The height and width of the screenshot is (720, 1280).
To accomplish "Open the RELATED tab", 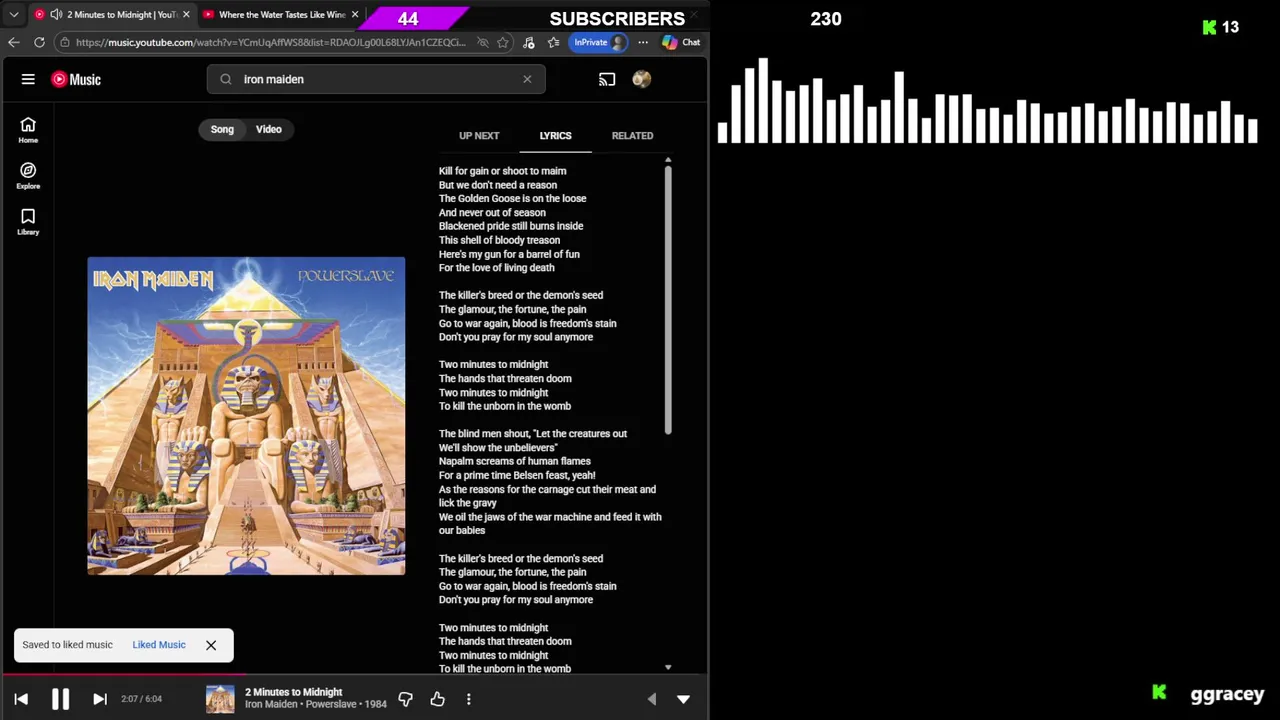I will pos(632,135).
